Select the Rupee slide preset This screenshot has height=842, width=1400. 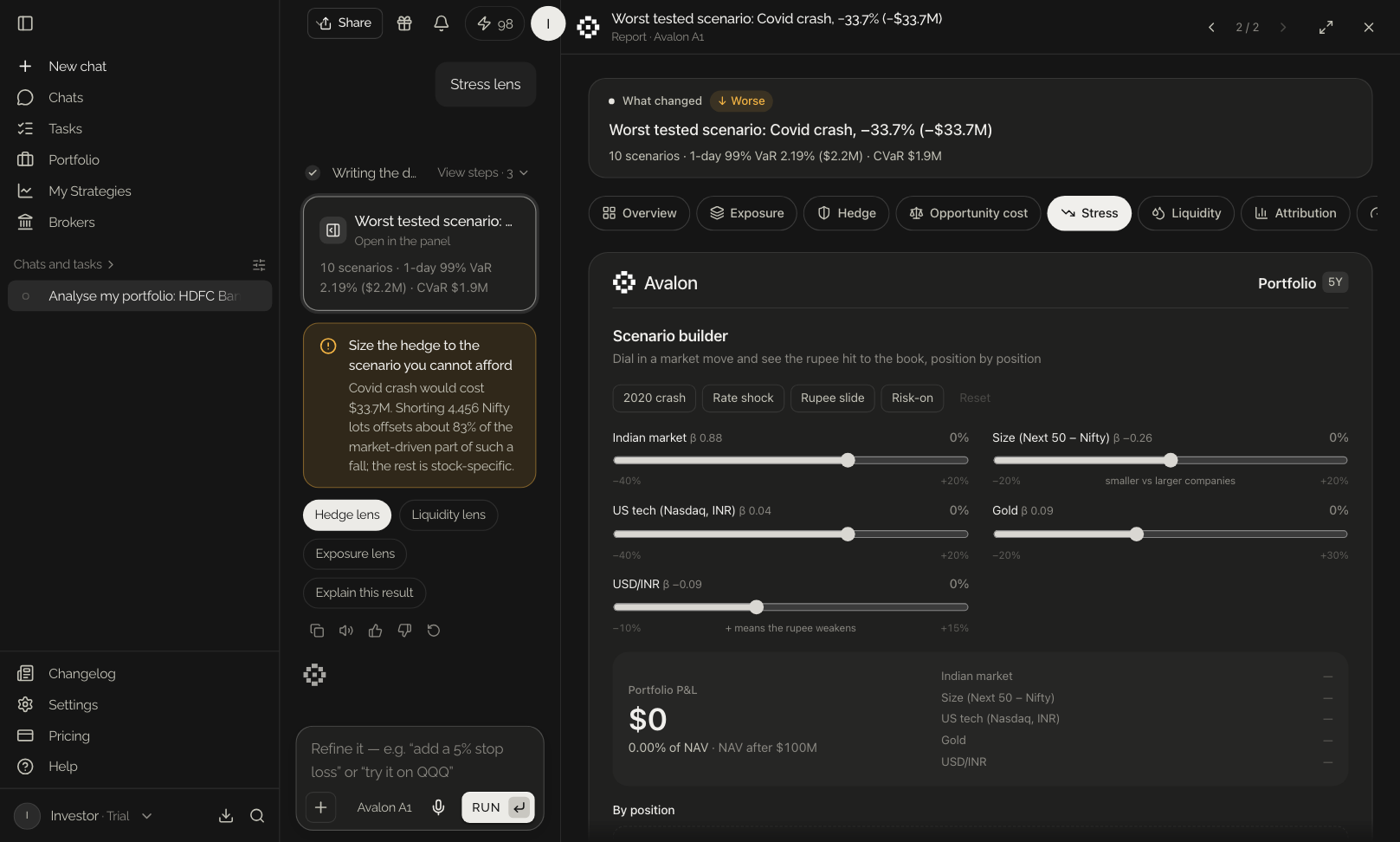pyautogui.click(x=832, y=398)
